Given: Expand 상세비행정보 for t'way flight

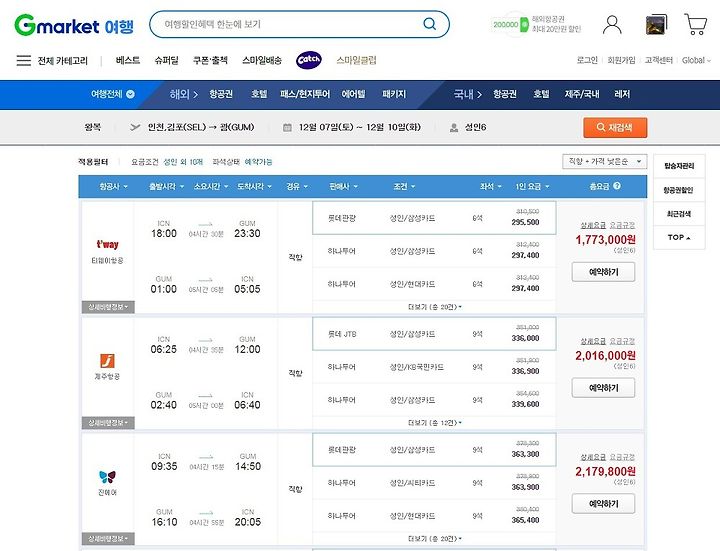Looking at the screenshot, I should 108,307.
